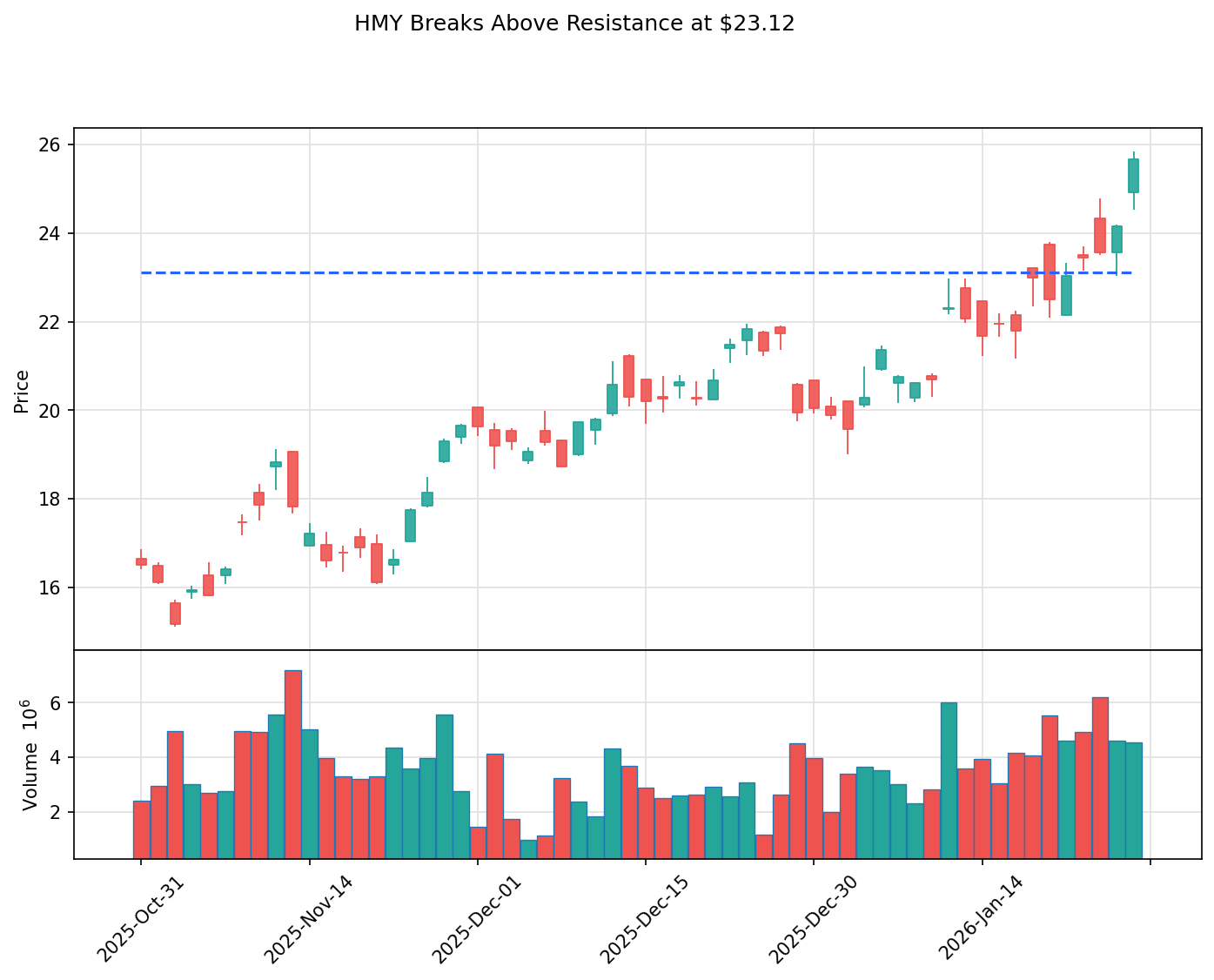Click the '2025-Dec-01' date label
Screen dimensions: 1214x980
[478, 917]
